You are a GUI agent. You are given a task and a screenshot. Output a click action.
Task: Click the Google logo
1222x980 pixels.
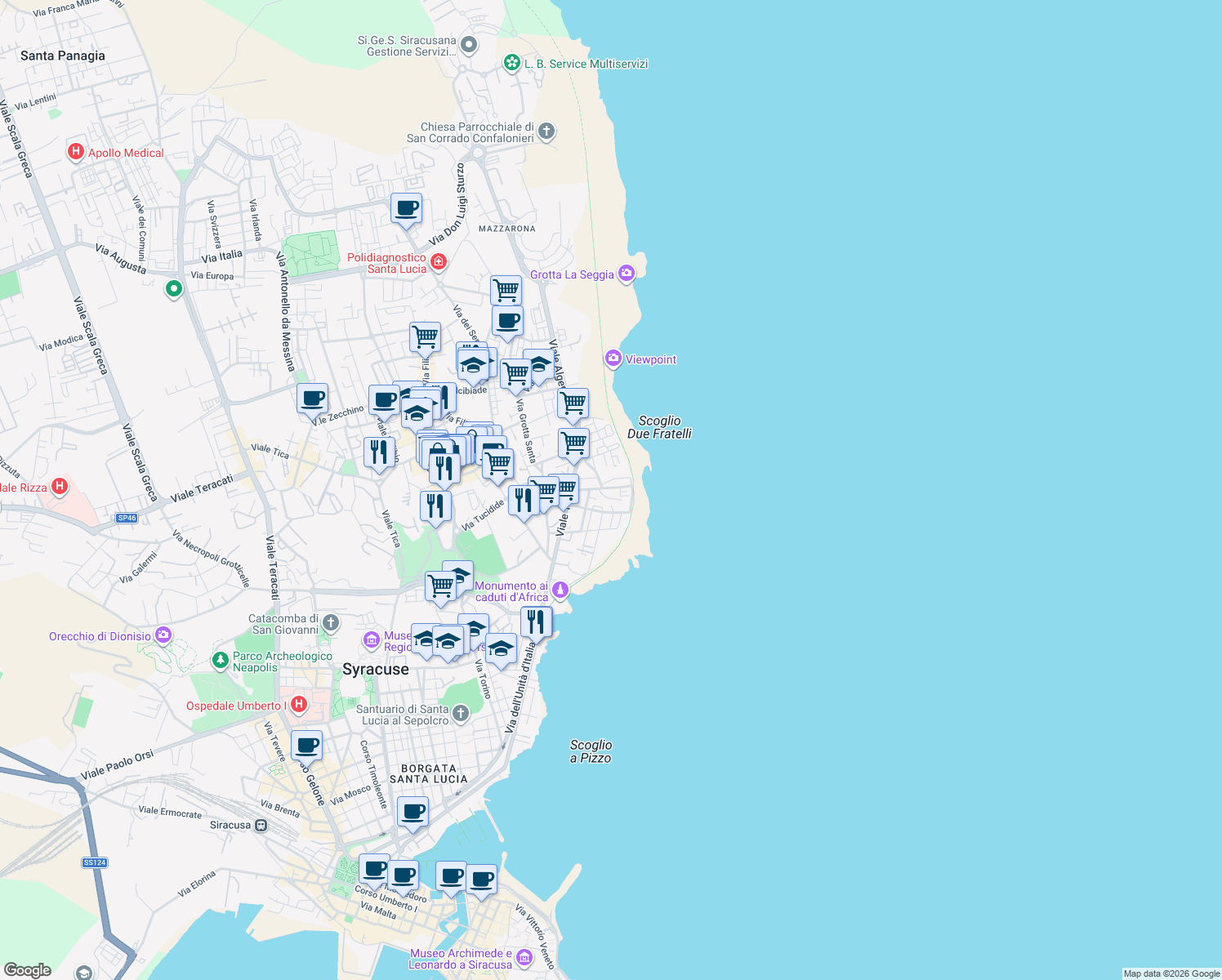pyautogui.click(x=27, y=969)
